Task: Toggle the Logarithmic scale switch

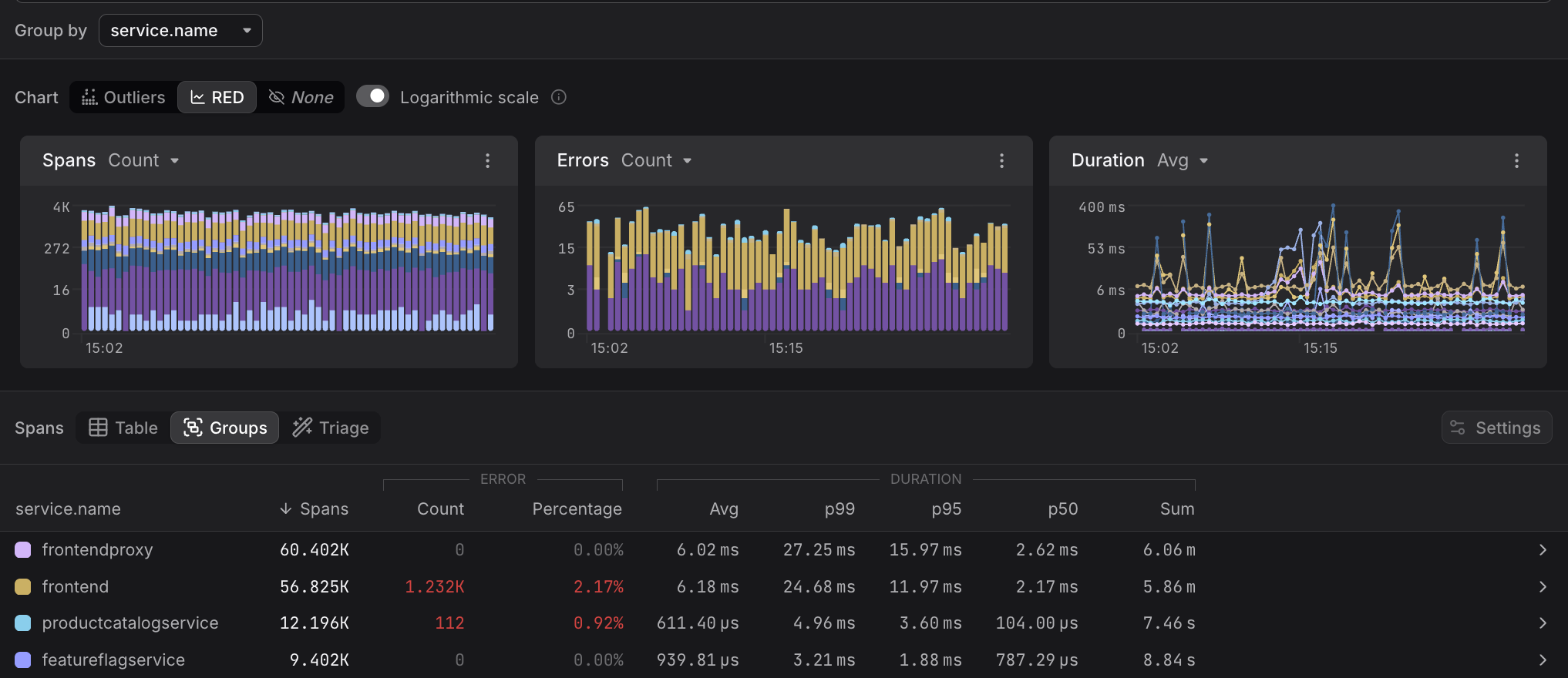Action: [x=373, y=96]
